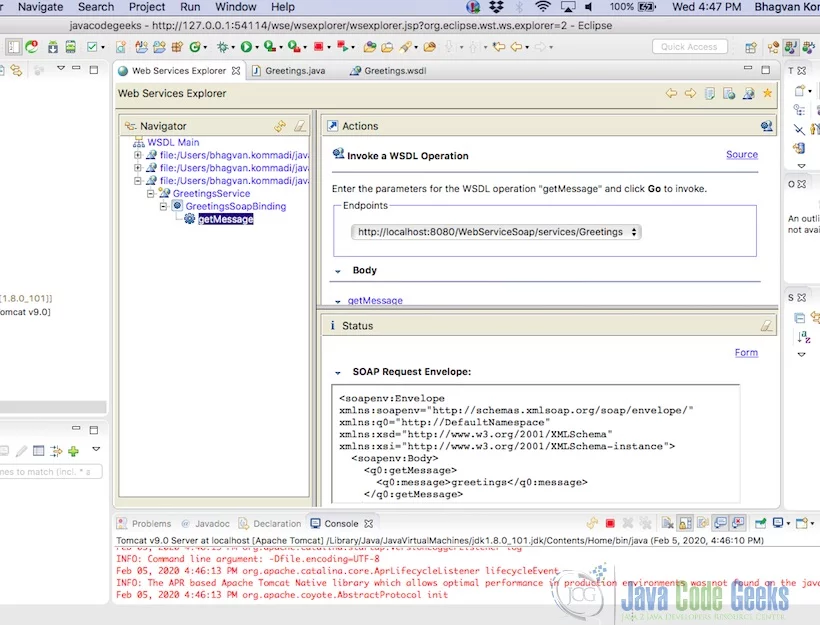Toggle Show Console on standard error
820x625 pixels.
pyautogui.click(x=738, y=523)
